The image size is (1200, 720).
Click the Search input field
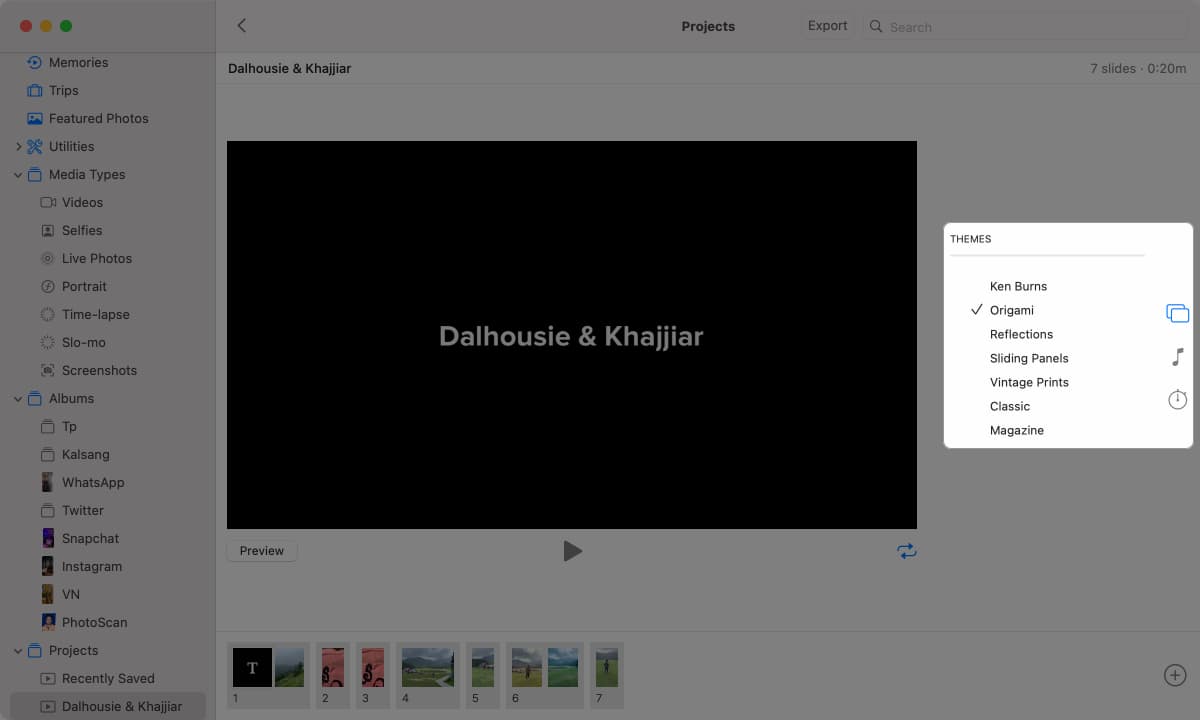[1025, 27]
